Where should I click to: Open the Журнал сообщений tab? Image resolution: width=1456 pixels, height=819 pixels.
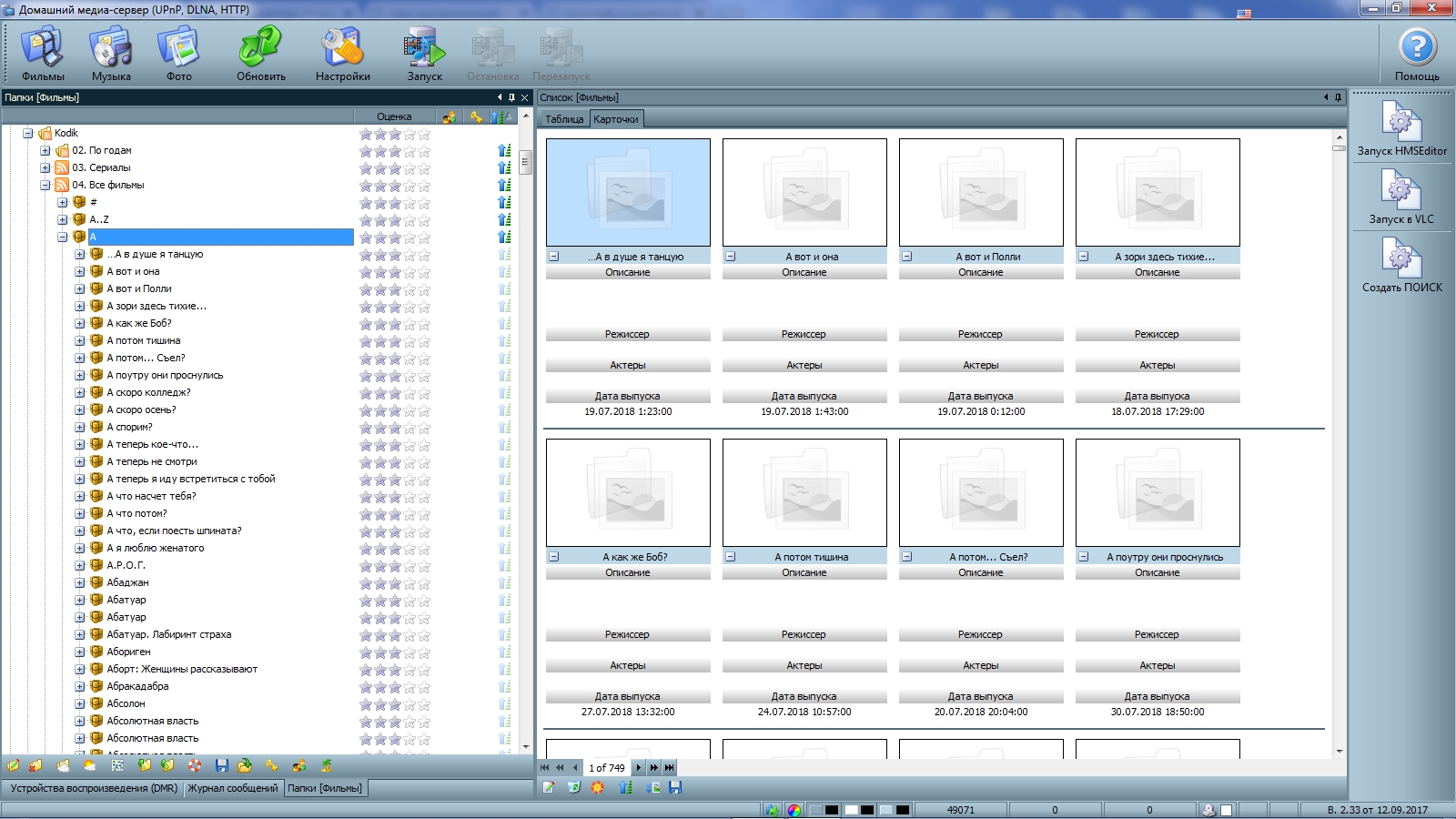pos(233,788)
